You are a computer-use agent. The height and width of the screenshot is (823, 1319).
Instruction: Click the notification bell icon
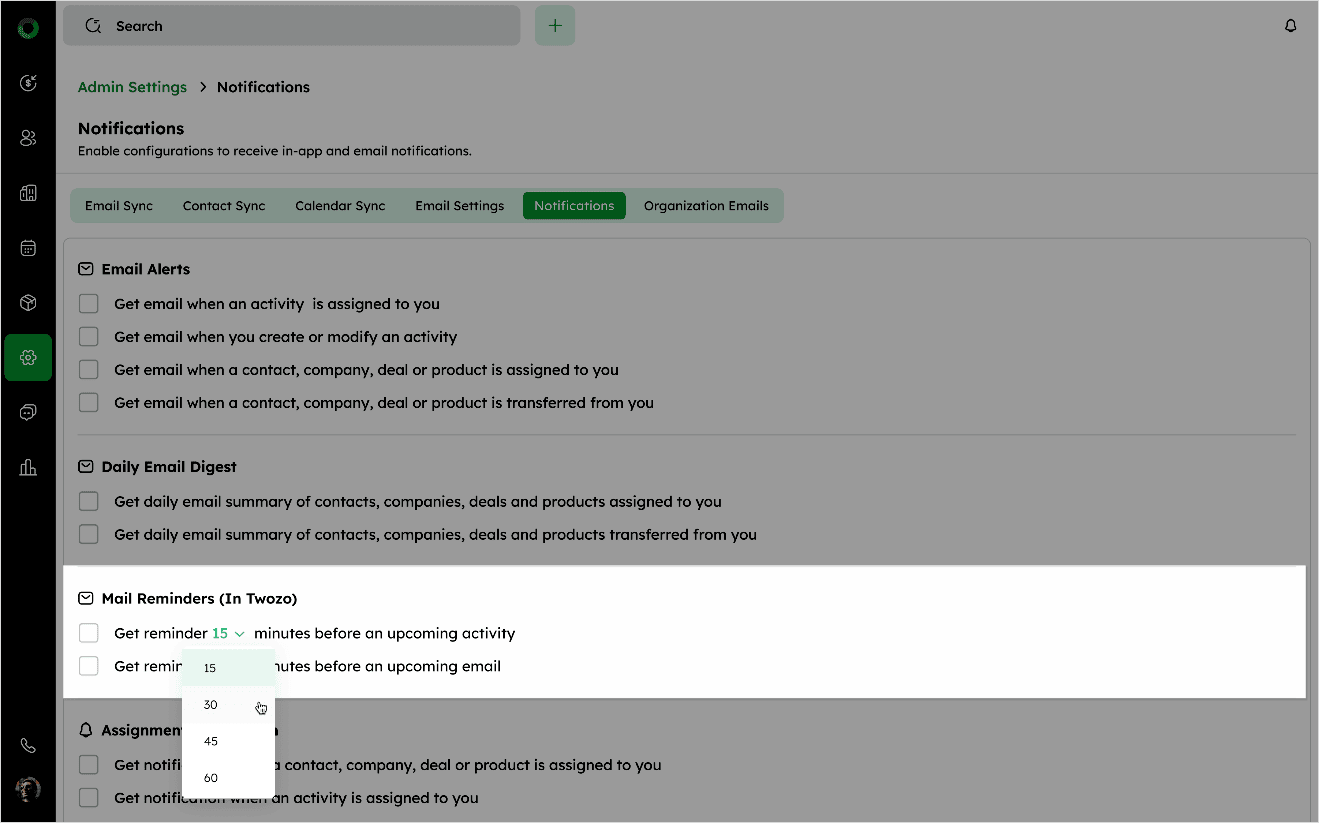coord(1290,26)
